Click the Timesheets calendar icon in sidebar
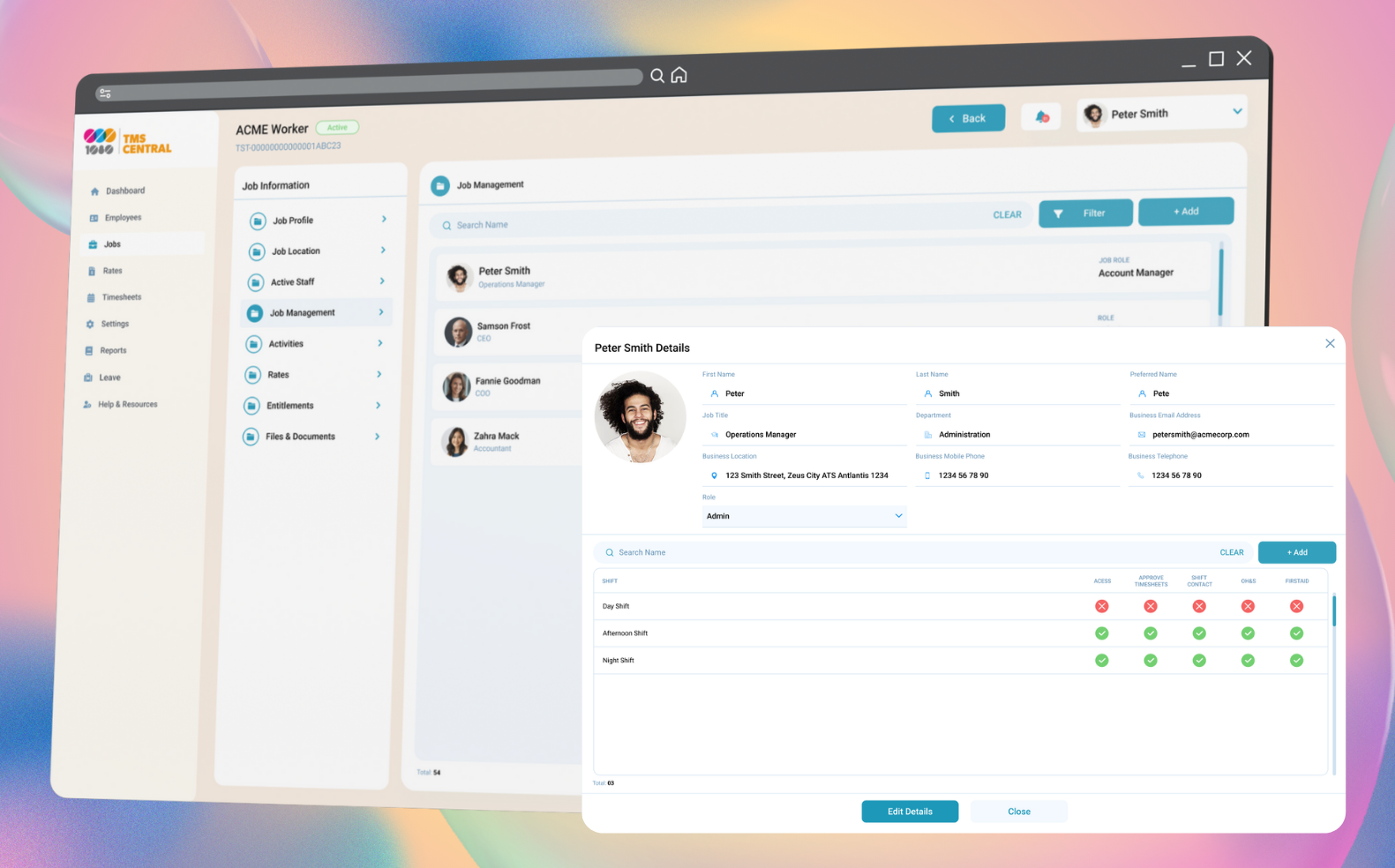The width and height of the screenshot is (1395, 868). pyautogui.click(x=90, y=298)
